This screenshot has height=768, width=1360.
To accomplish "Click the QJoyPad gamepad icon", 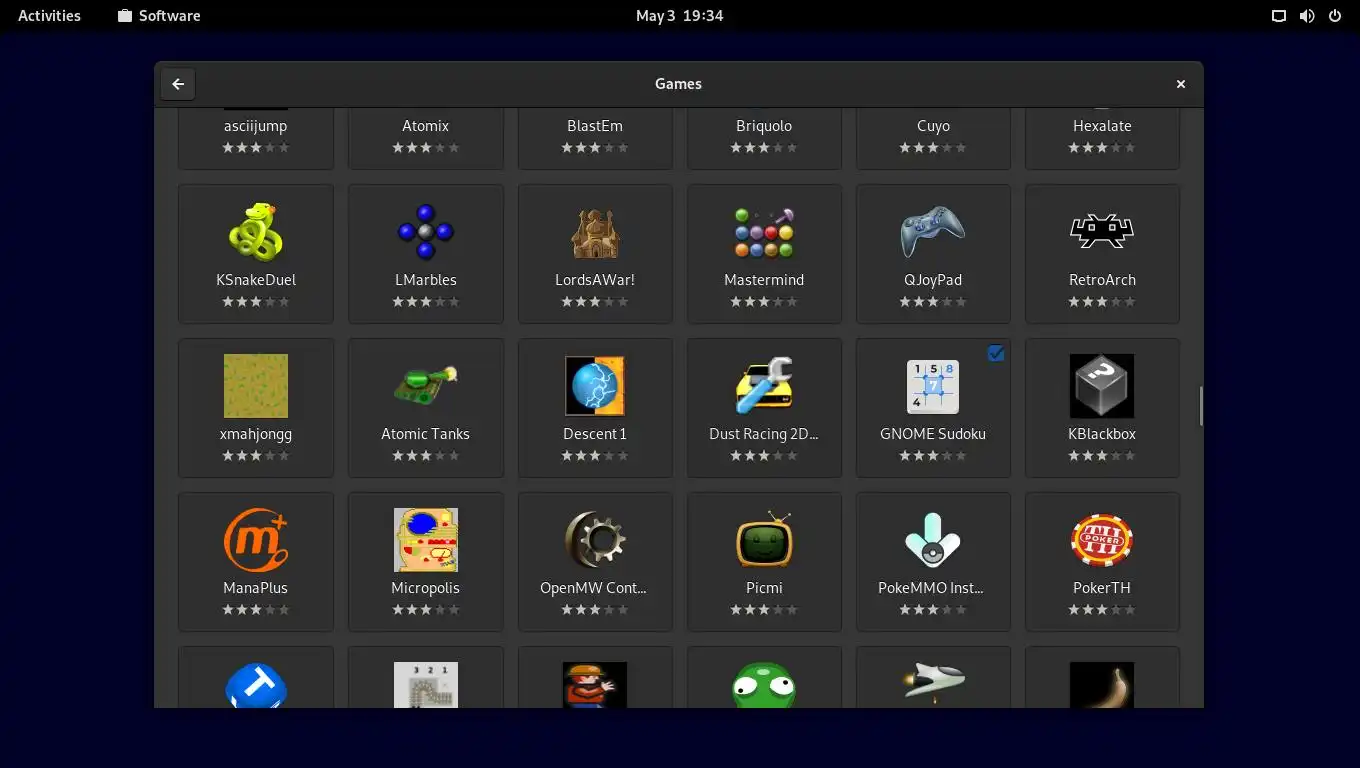I will tap(933, 232).
